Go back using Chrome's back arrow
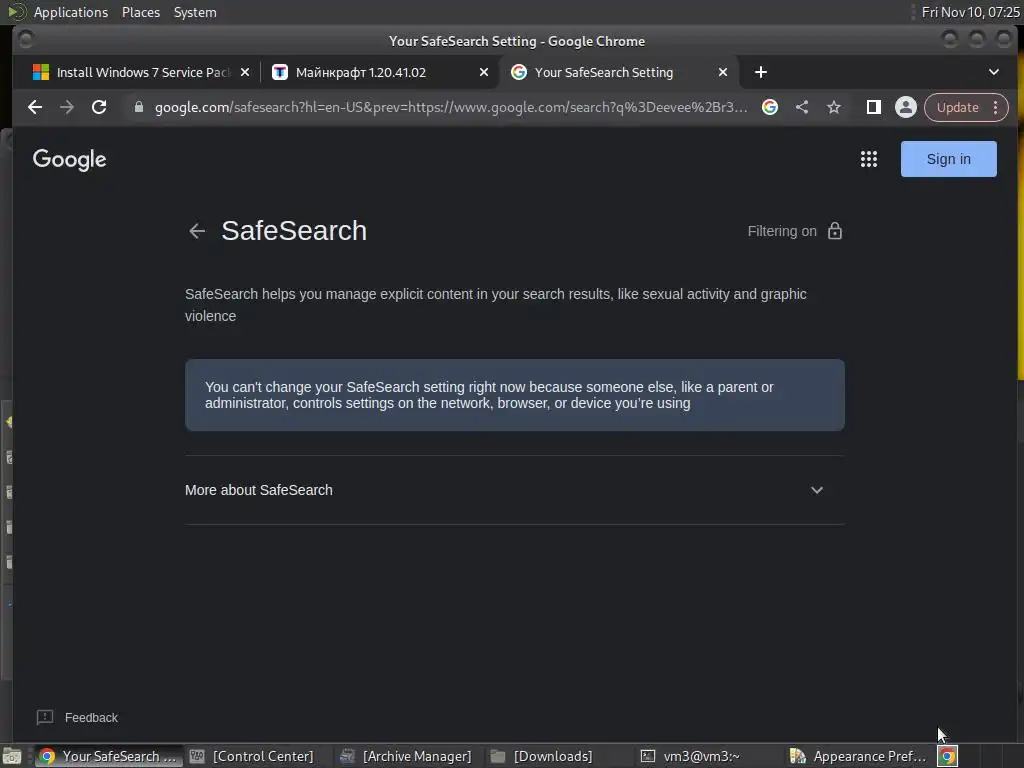Viewport: 1024px width, 768px height. [x=35, y=107]
